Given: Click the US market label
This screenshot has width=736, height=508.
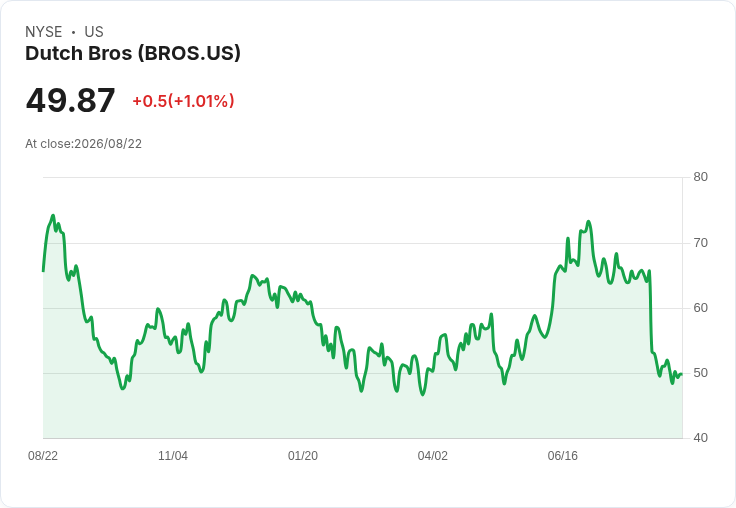Looking at the screenshot, I should pyautogui.click(x=94, y=32).
